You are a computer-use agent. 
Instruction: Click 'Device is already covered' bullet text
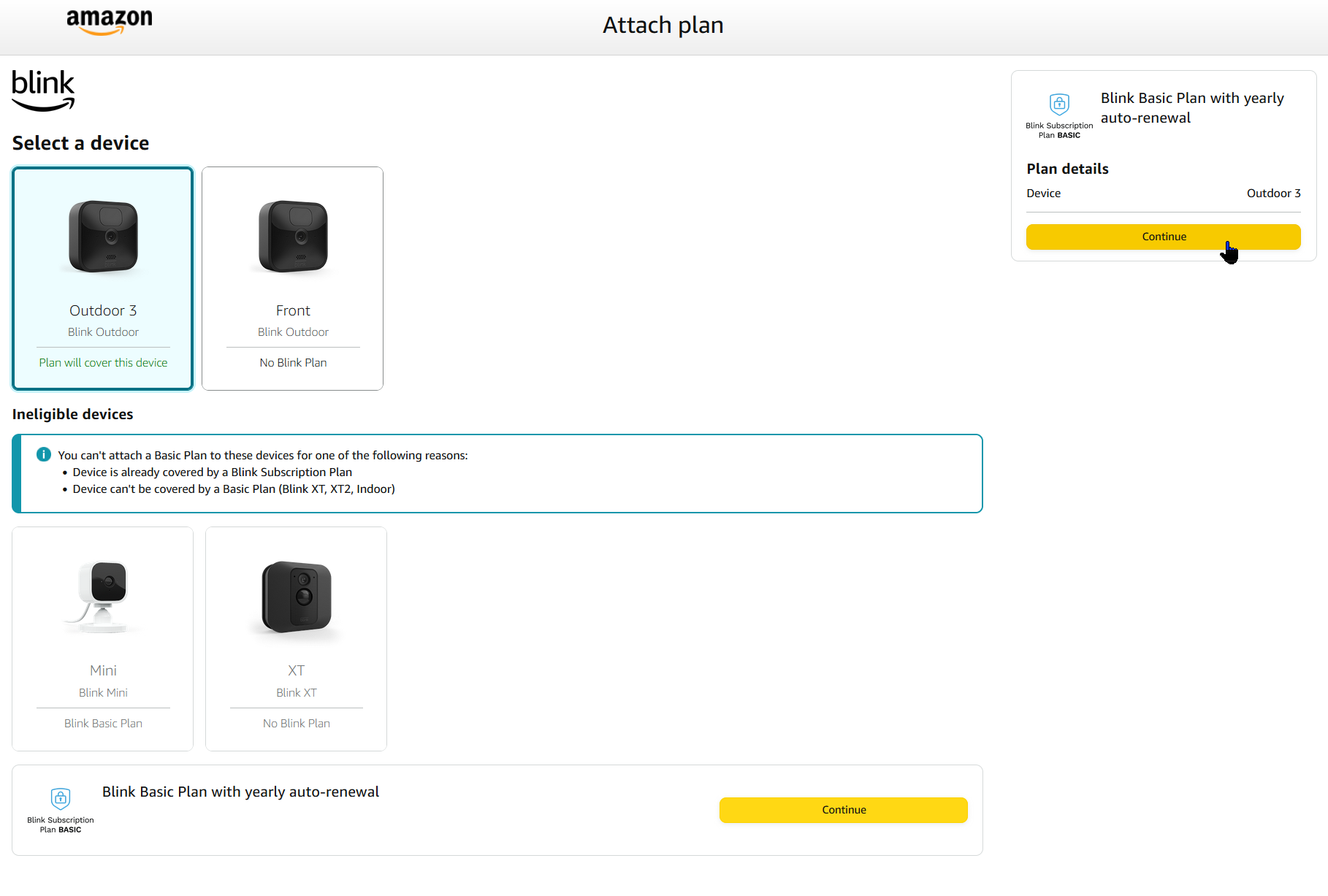coord(212,472)
